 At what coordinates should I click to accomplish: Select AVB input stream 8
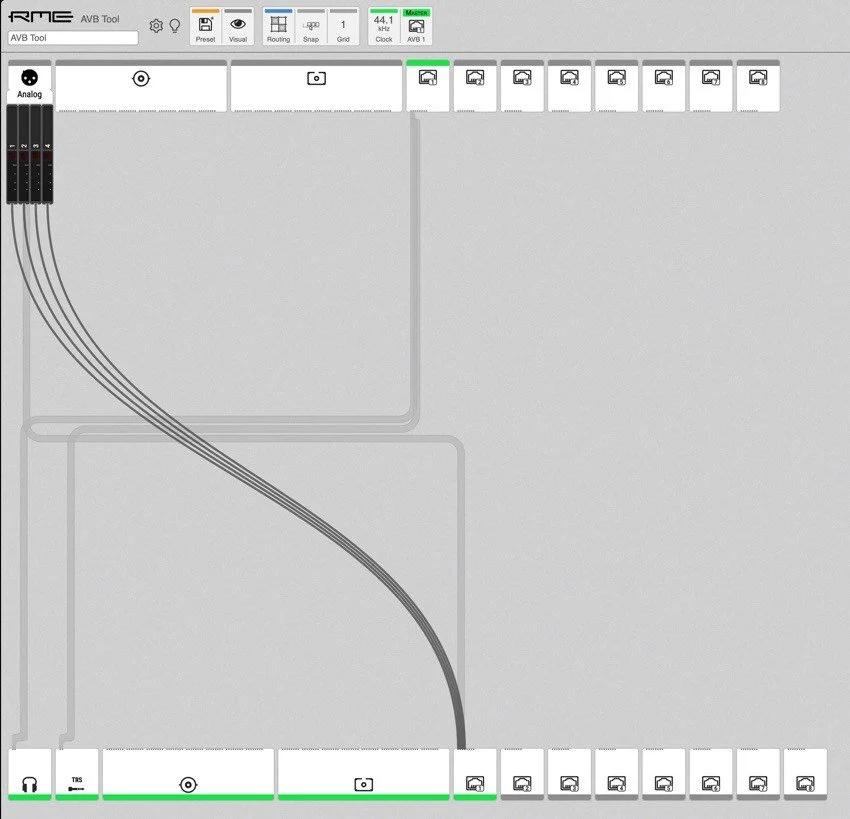click(758, 86)
